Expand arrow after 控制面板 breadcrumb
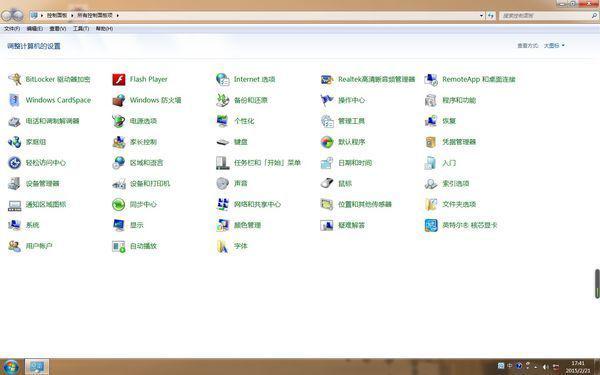Viewport: 600px width, 375px height. click(72, 16)
